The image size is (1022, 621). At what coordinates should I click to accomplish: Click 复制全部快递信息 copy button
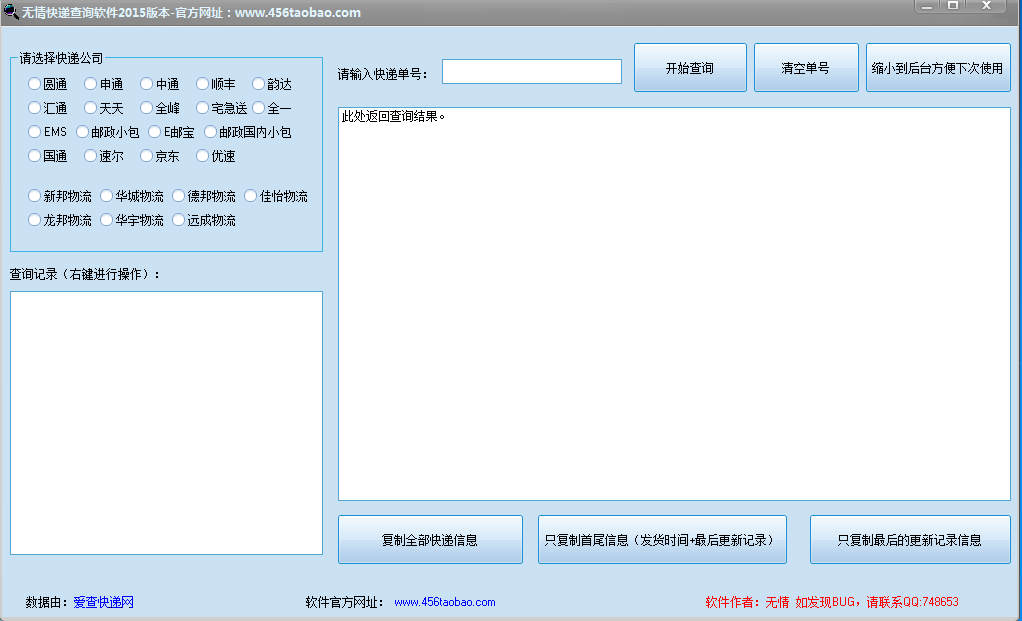click(x=430, y=538)
